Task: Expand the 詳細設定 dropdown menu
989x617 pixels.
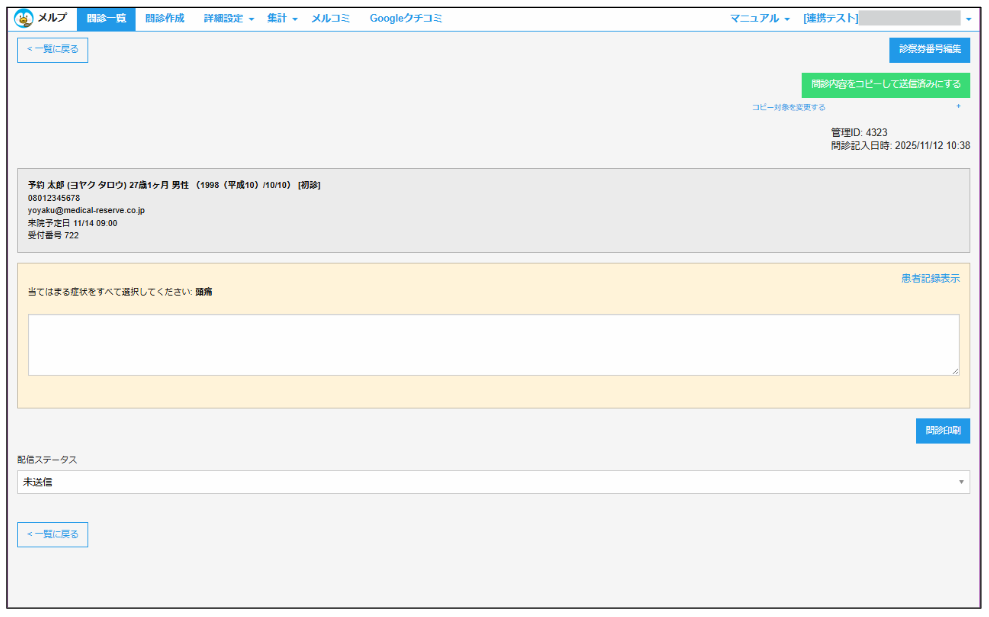Action: coord(228,18)
